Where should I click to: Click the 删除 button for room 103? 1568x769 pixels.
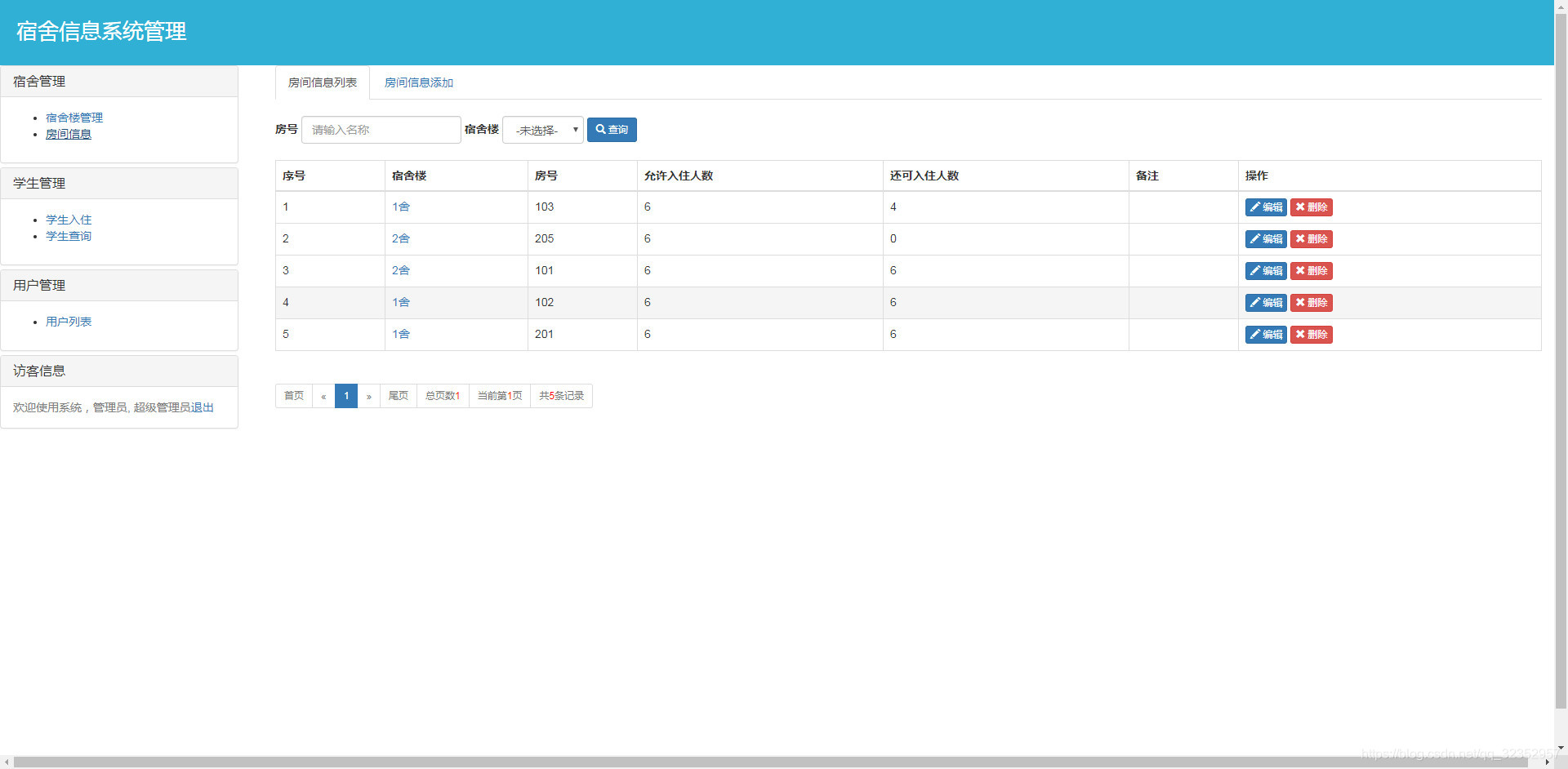1311,207
